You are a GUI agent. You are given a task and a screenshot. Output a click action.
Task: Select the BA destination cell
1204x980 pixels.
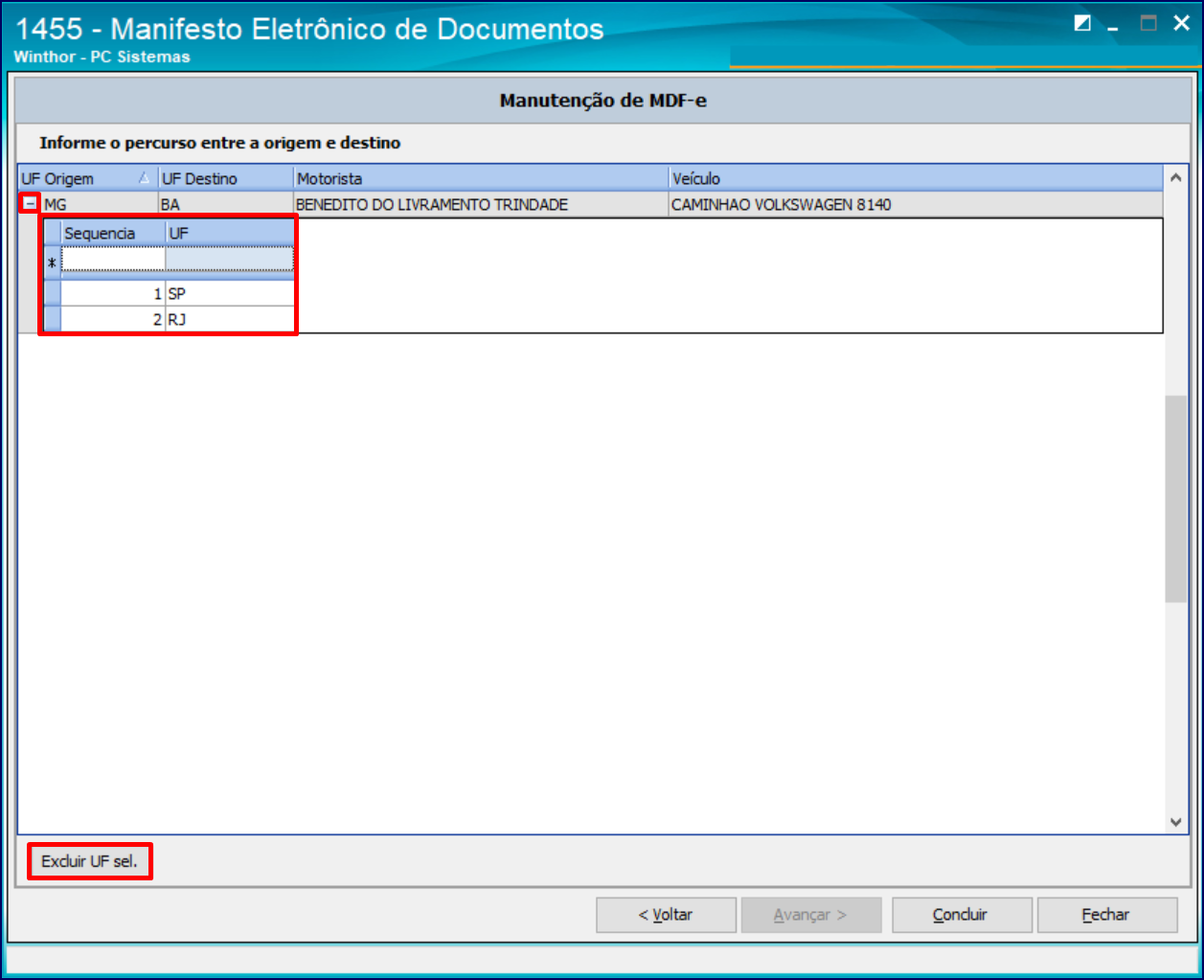[226, 204]
